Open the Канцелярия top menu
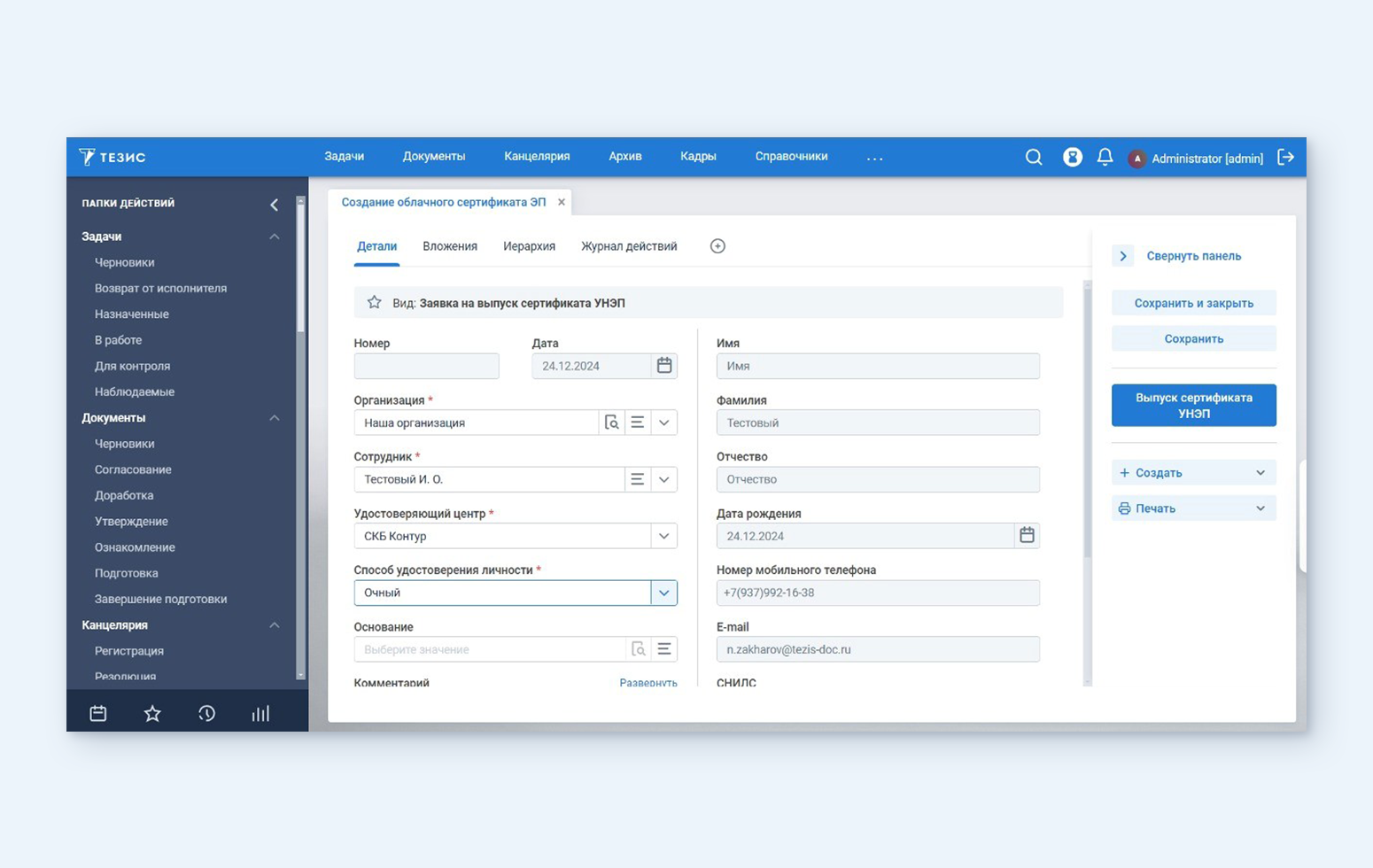The height and width of the screenshot is (868, 1373). point(537,157)
